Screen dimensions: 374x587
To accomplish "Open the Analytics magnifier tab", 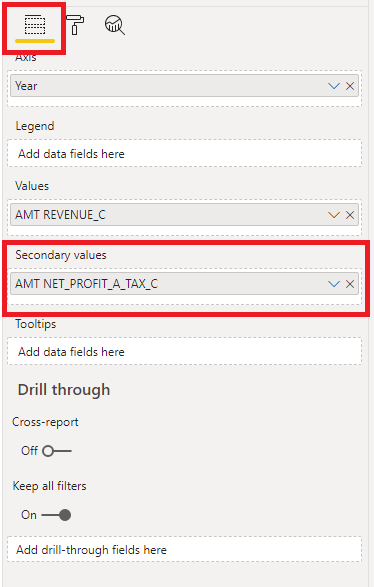I will coord(115,25).
